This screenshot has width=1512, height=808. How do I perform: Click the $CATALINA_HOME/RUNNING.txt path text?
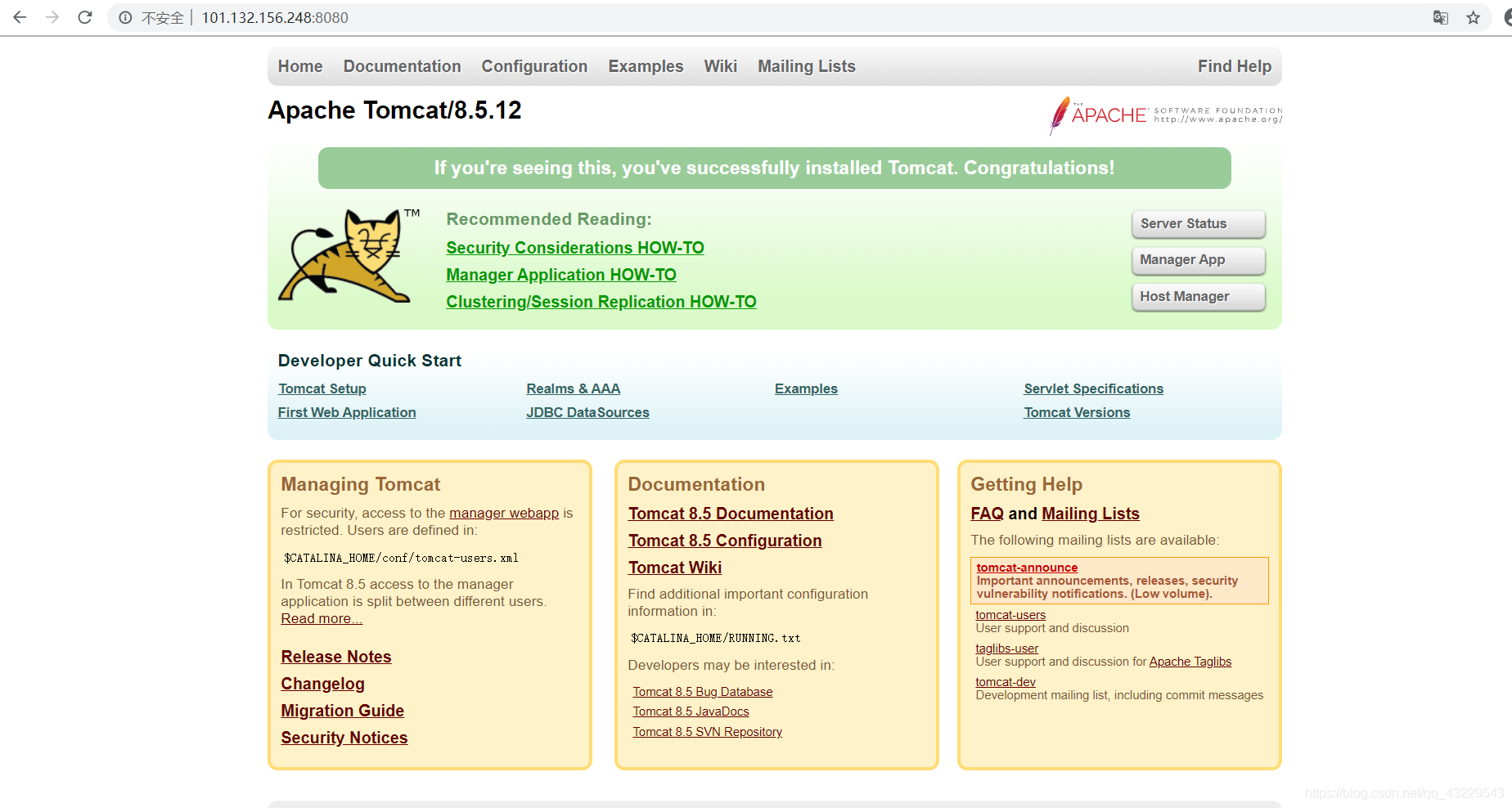[715, 638]
